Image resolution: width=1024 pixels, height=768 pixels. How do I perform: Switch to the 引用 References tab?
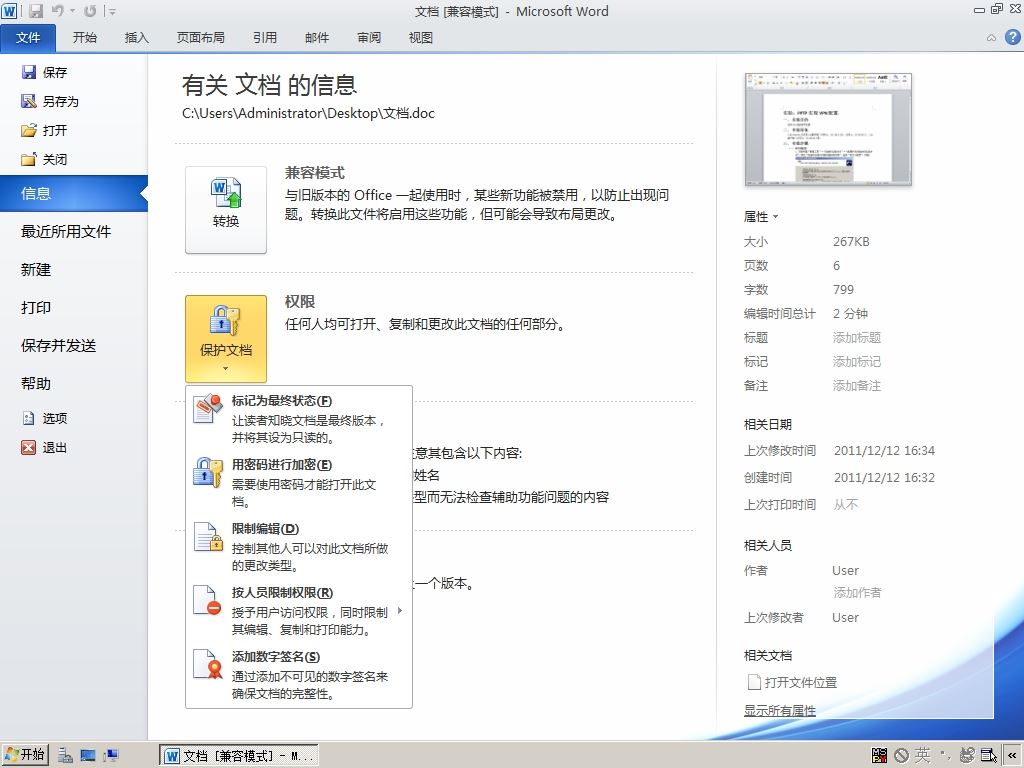264,38
